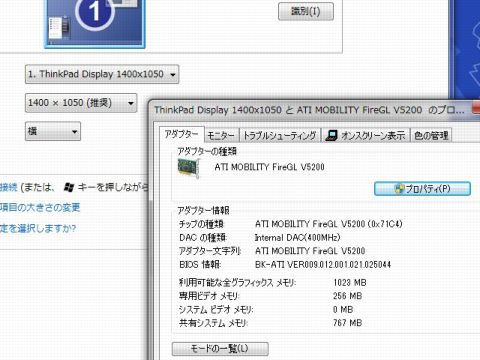This screenshot has height=360, width=480.
Task: Click the モードの一覧(L) button
Action: pyautogui.click(x=220, y=349)
